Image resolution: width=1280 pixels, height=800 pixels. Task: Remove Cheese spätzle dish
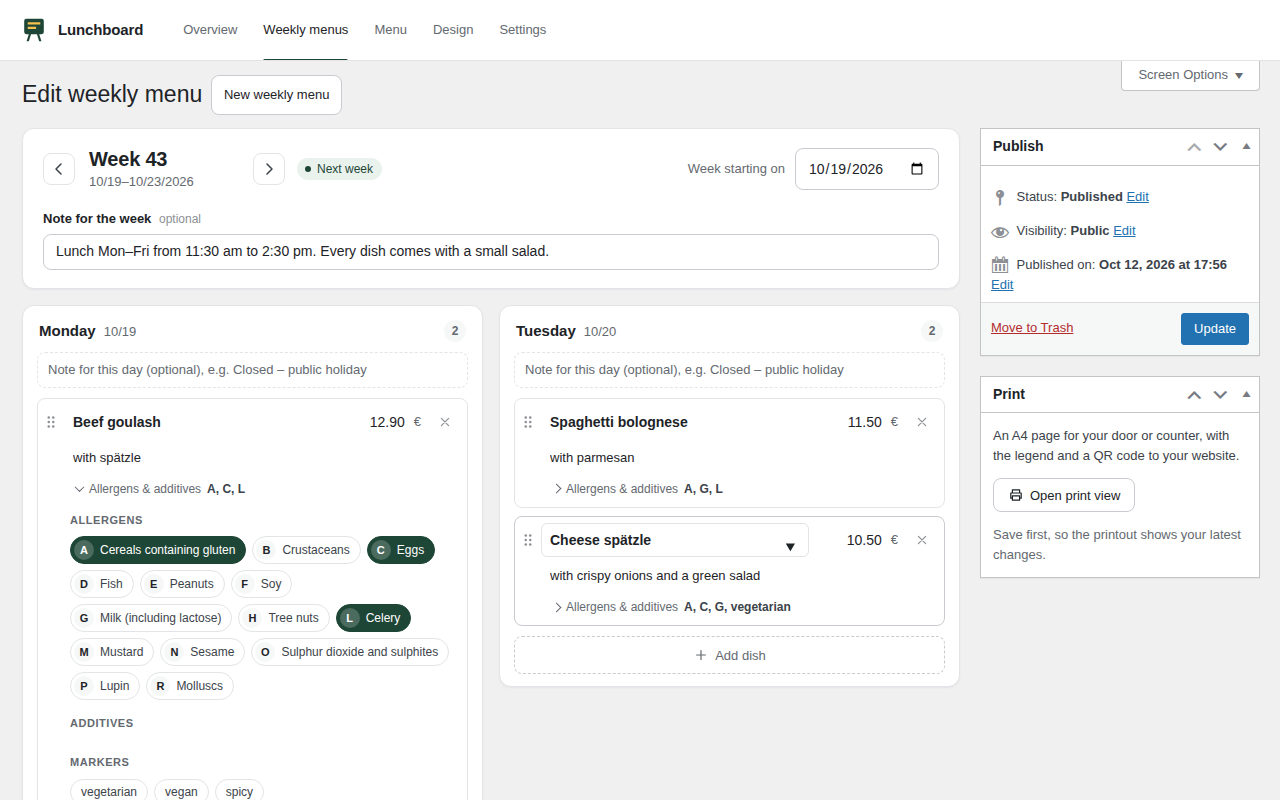pyautogui.click(x=922, y=540)
